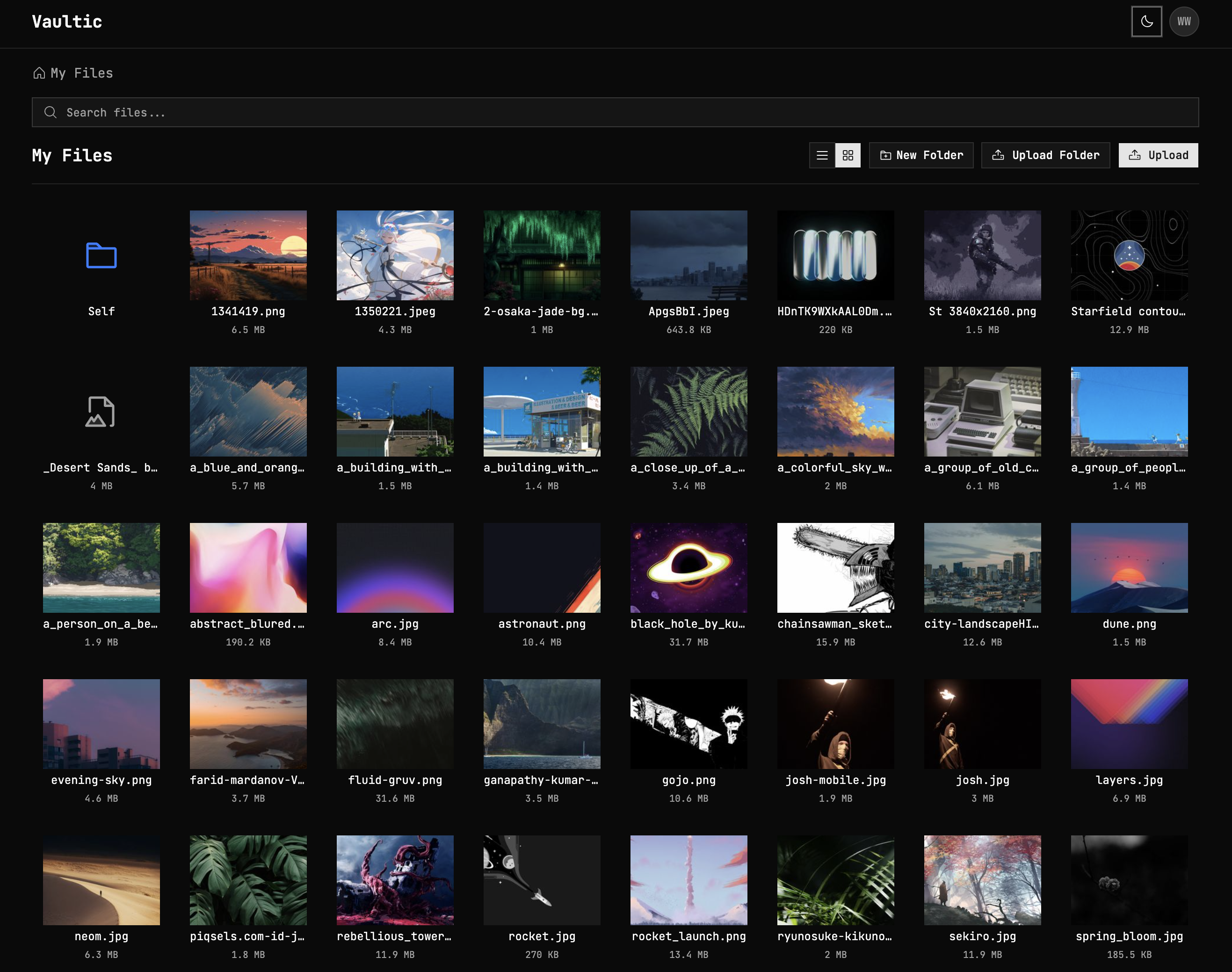The image size is (1232, 972).
Task: Open the WW user avatar menu
Action: (x=1184, y=22)
